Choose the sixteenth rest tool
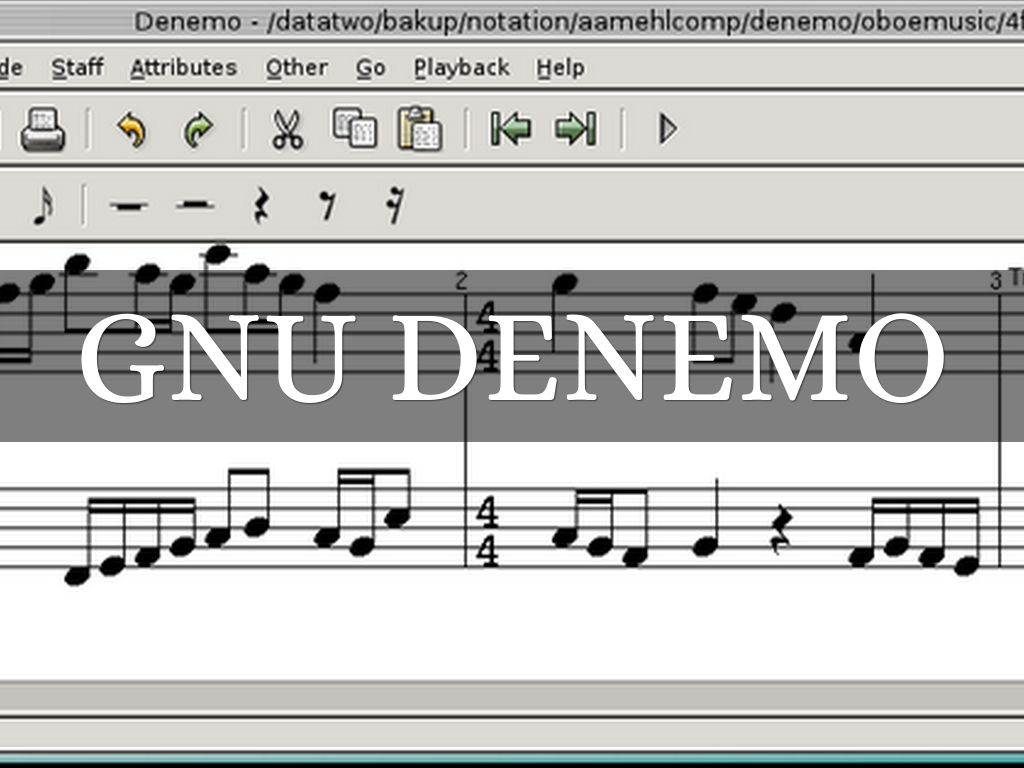The width and height of the screenshot is (1024, 768). click(395, 206)
